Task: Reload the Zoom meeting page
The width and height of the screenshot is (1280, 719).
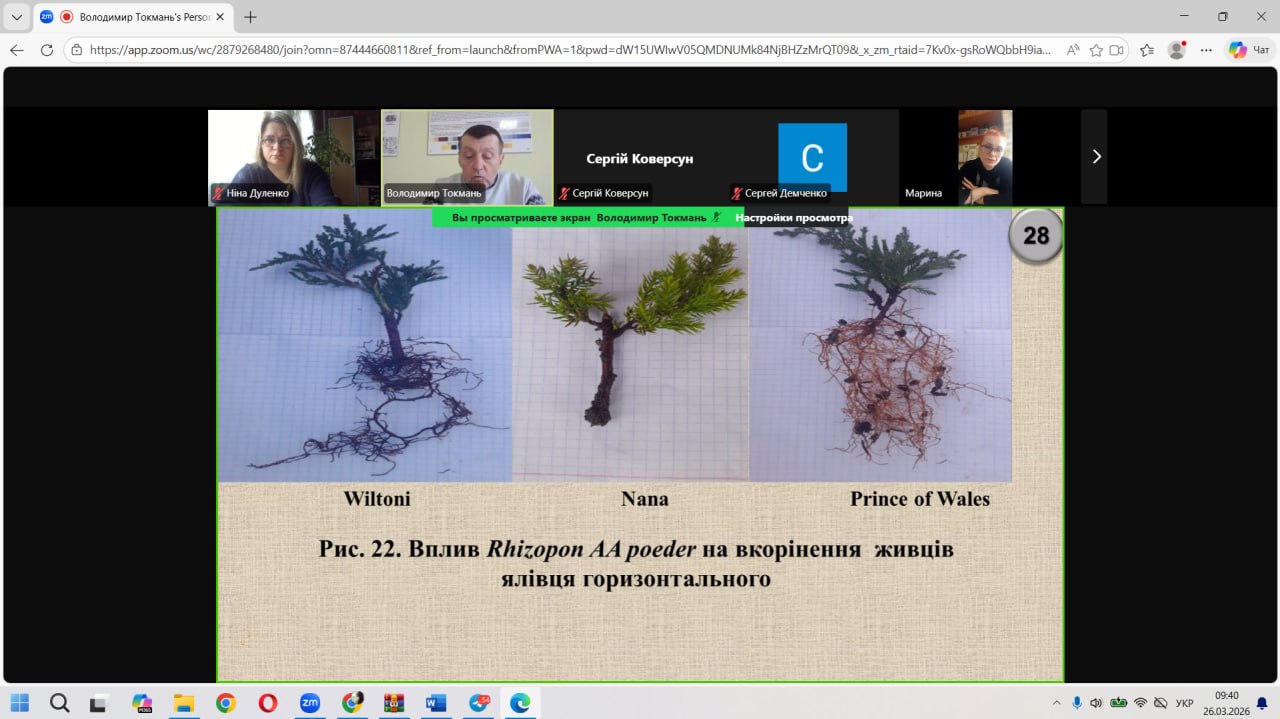Action: tap(46, 50)
